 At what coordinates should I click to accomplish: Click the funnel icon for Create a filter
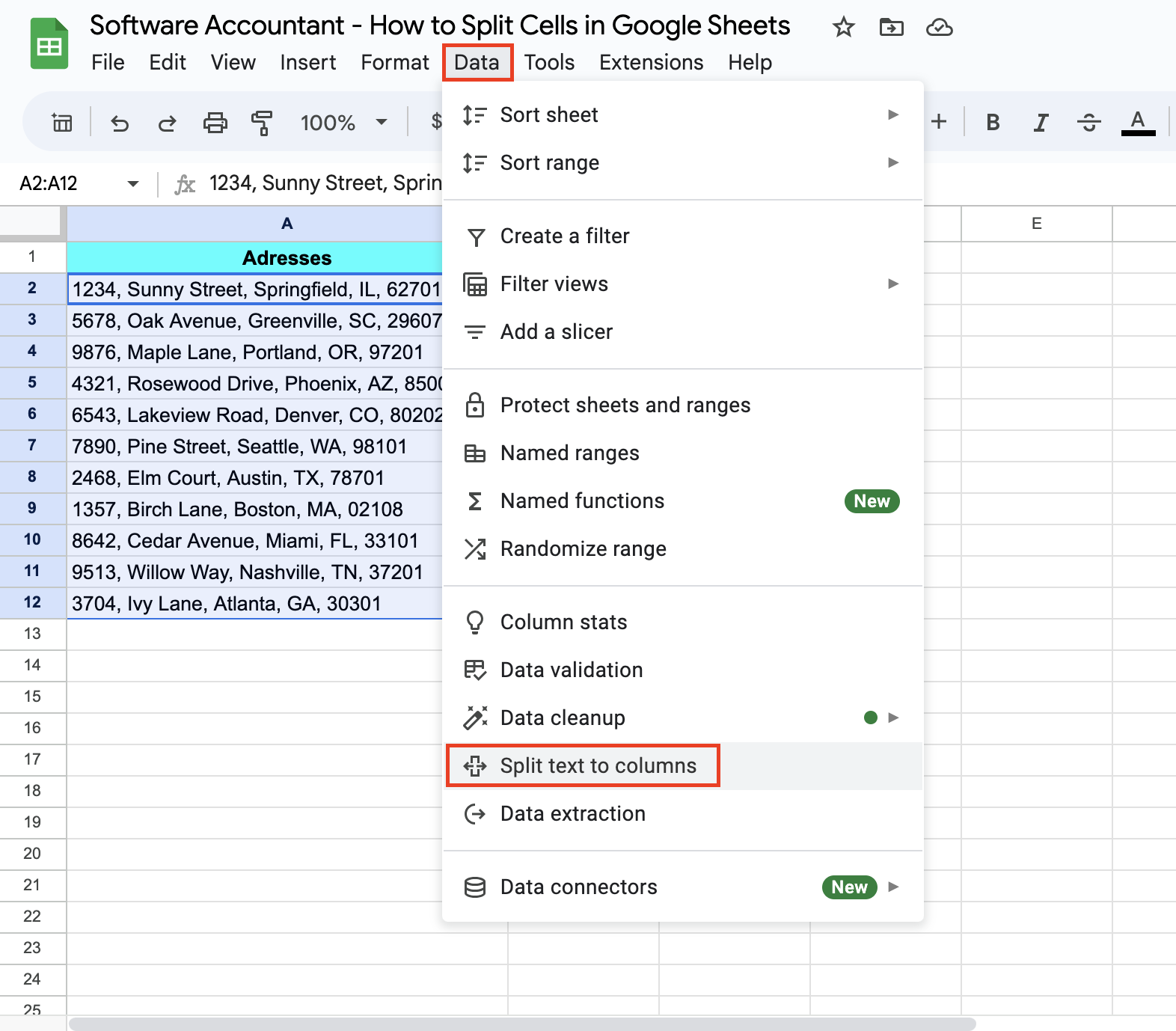click(x=476, y=237)
